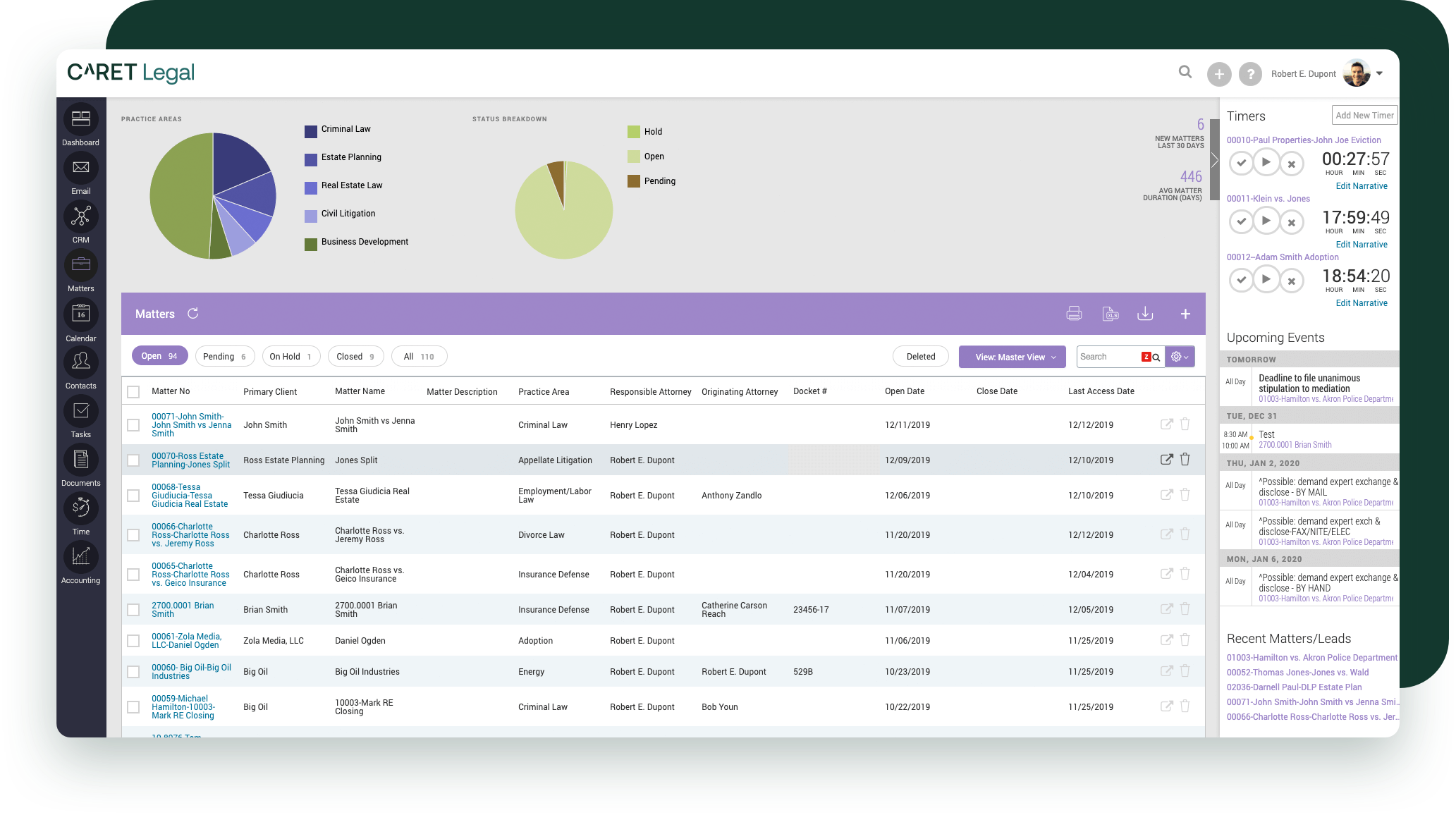1456x815 pixels.
Task: Check the box for matter 00071-John Smith
Action: coord(133,425)
